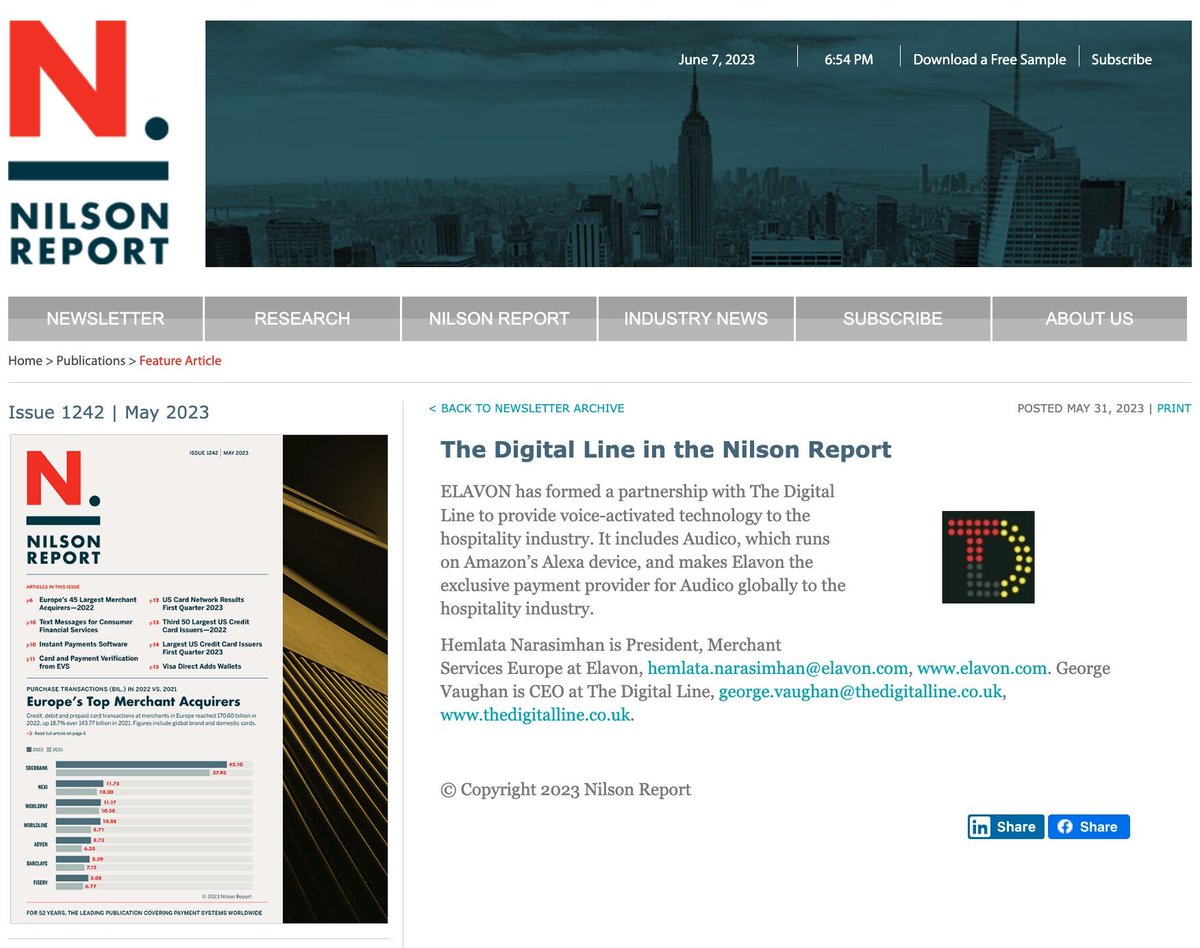Open the Industry News menu
The width and height of the screenshot is (1200, 948).
pos(696,319)
